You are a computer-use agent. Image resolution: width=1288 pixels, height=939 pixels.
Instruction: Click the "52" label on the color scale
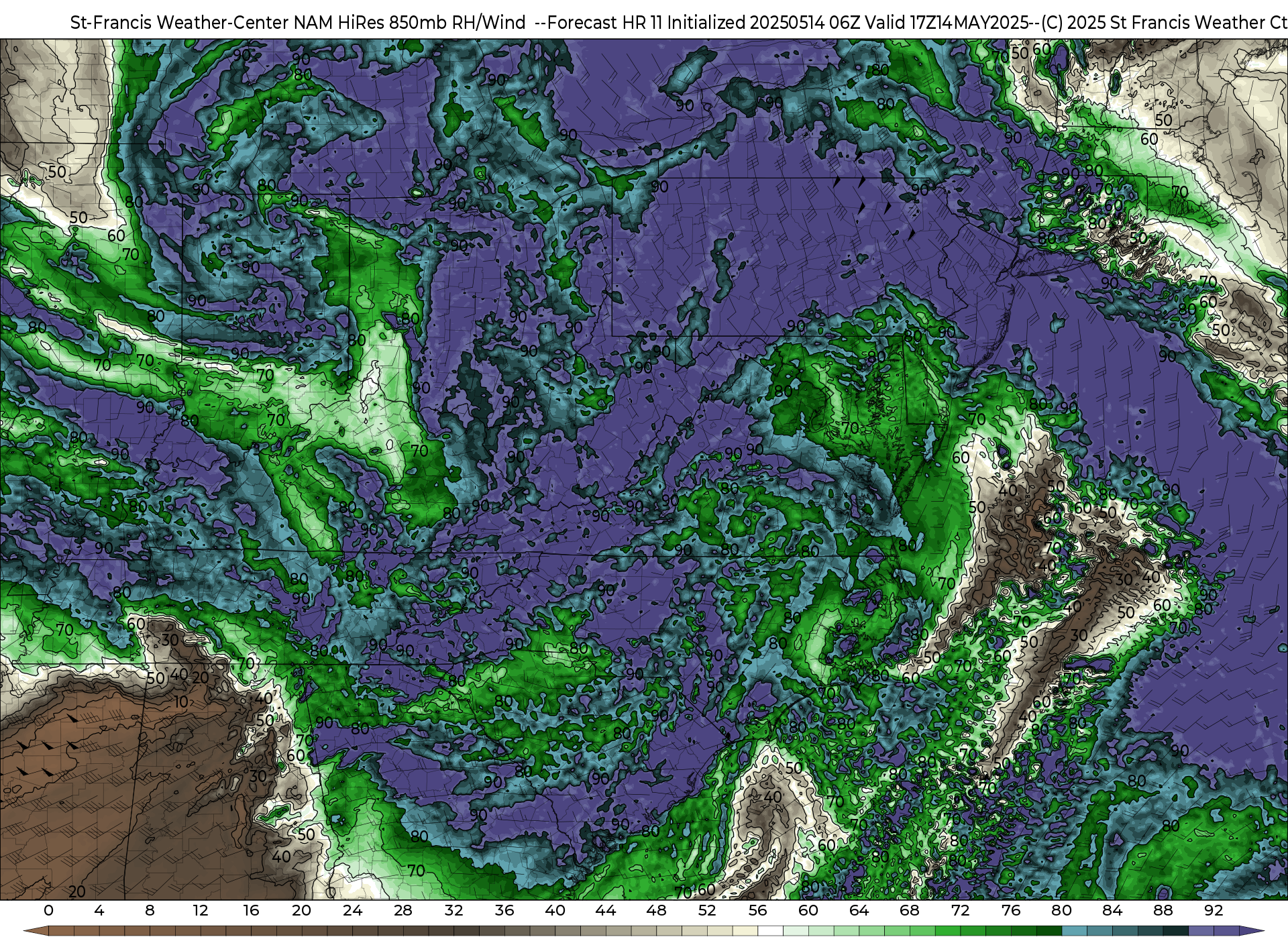tap(707, 911)
